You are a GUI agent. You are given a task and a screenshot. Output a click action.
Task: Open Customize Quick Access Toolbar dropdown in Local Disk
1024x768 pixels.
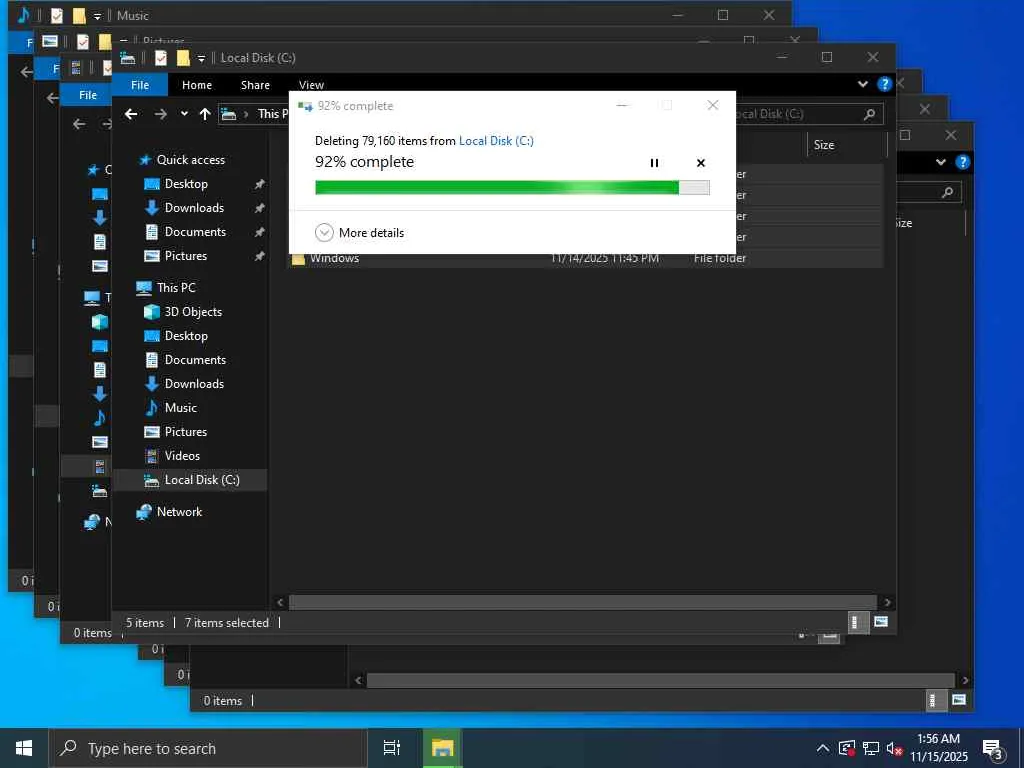(201, 59)
